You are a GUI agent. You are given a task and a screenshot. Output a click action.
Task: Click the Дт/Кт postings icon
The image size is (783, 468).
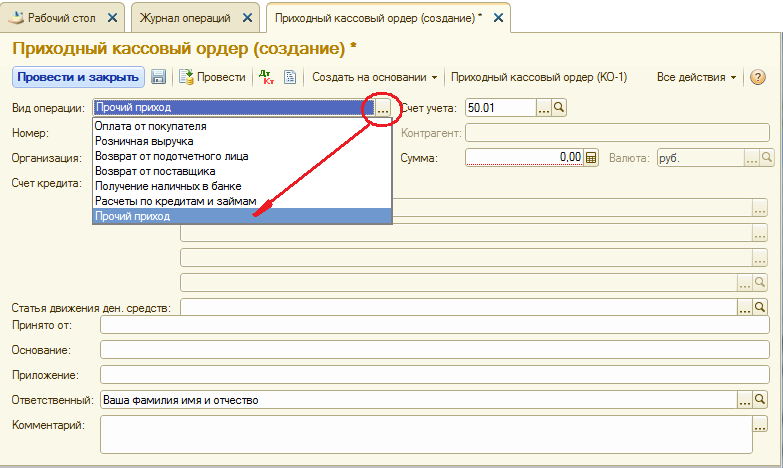pyautogui.click(x=265, y=77)
